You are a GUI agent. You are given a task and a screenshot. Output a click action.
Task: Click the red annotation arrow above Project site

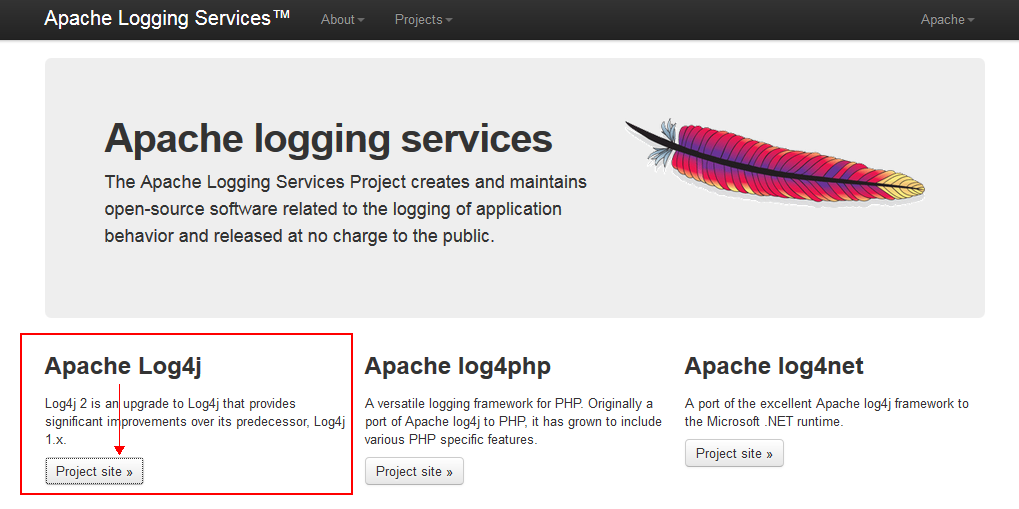tap(120, 419)
